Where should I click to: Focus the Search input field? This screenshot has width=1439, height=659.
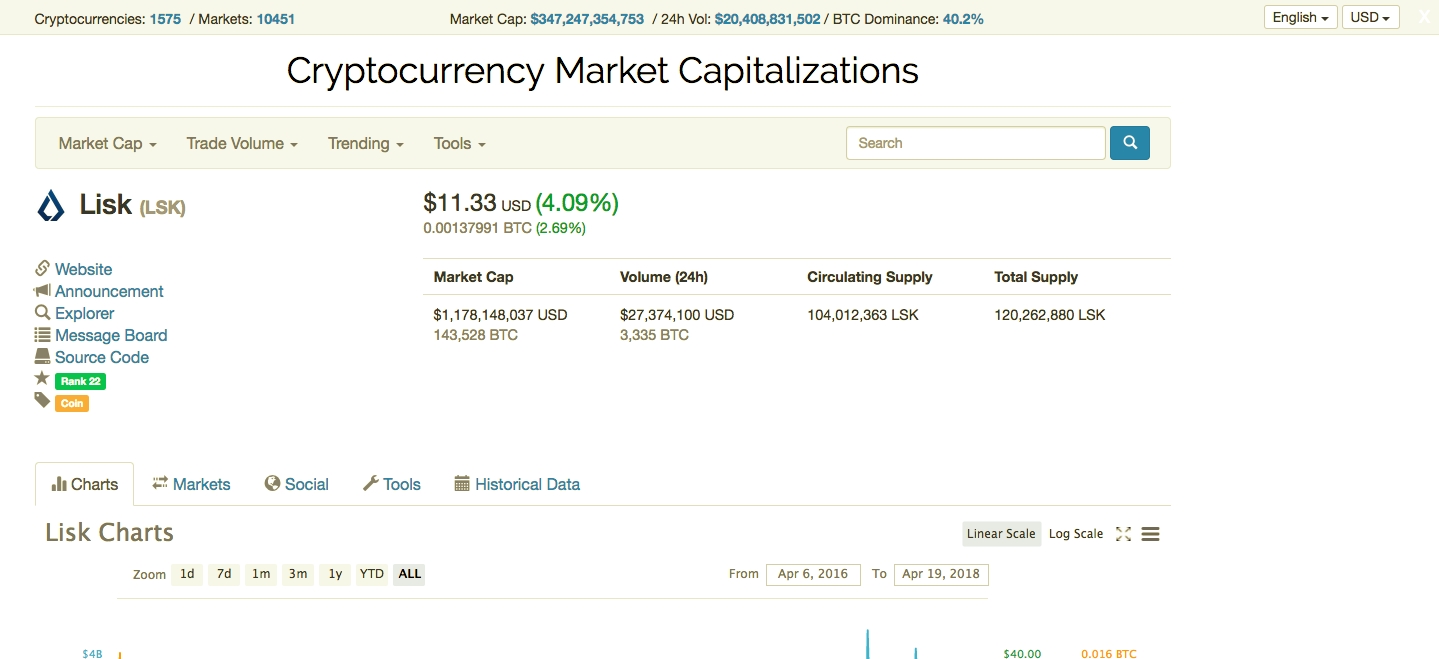(975, 143)
